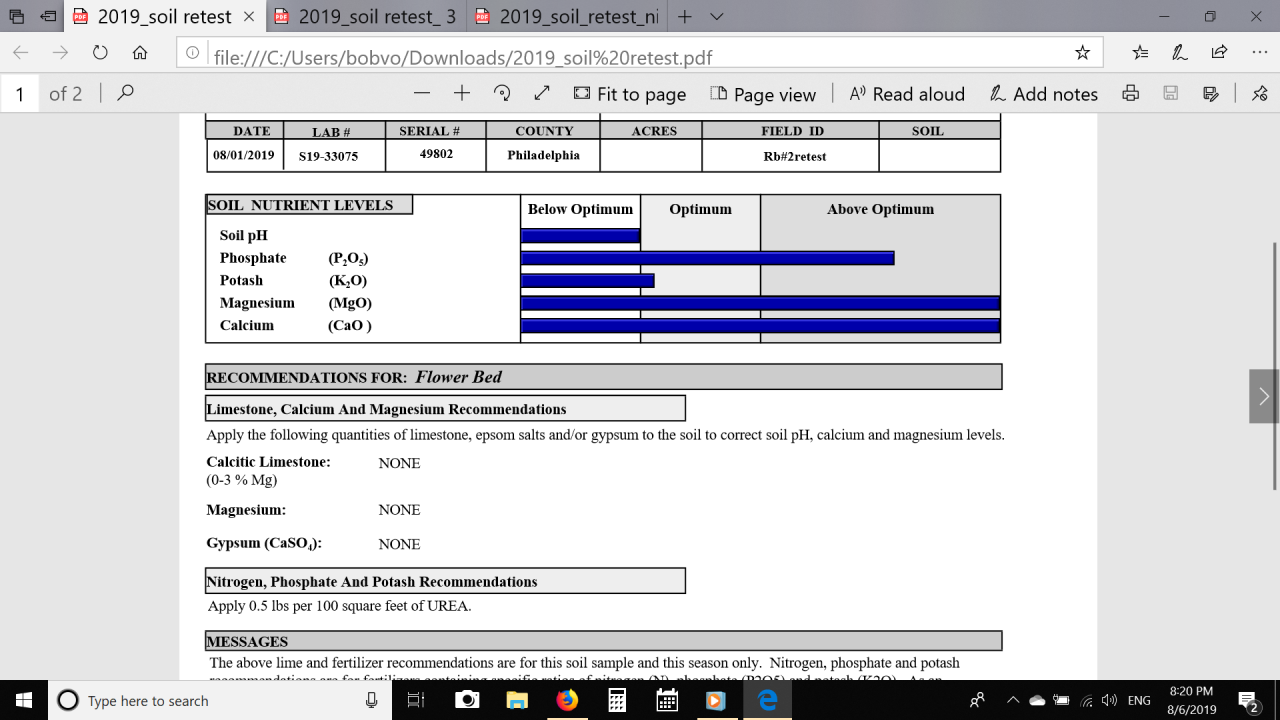Go back to previous page
Viewport: 1280px width, 720px height.
[21, 53]
